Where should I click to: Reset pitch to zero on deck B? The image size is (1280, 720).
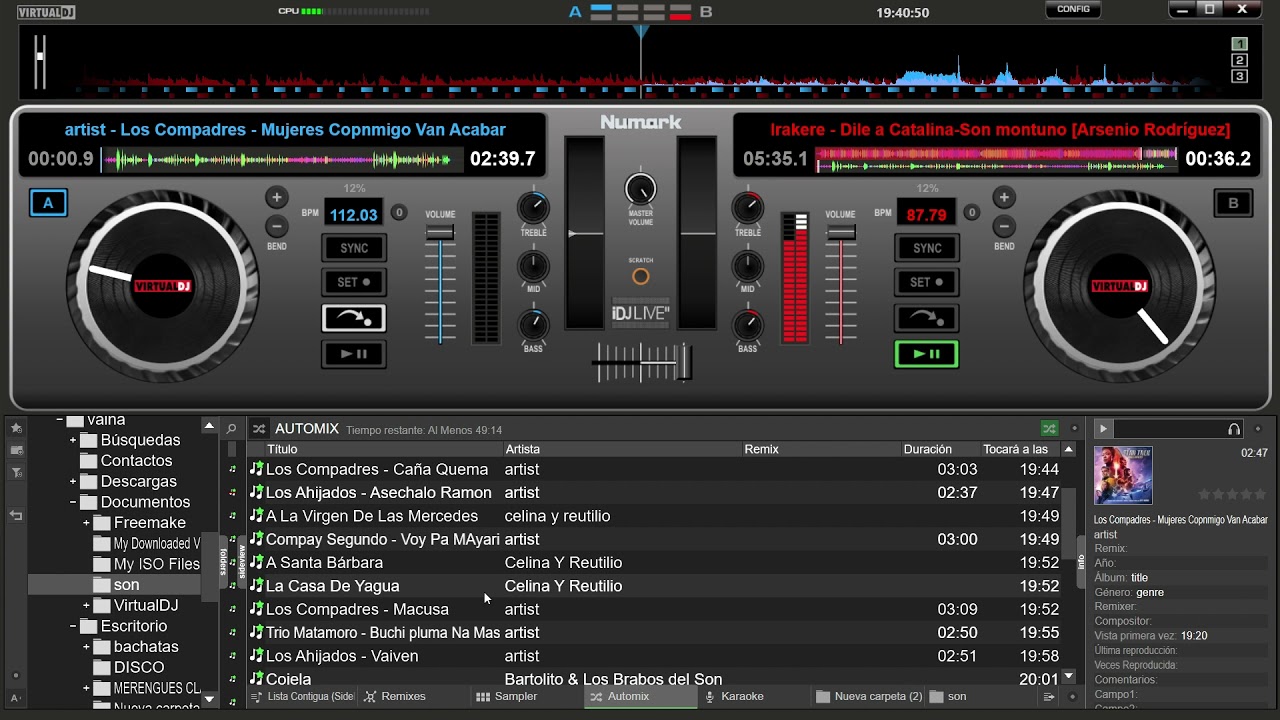tap(971, 212)
